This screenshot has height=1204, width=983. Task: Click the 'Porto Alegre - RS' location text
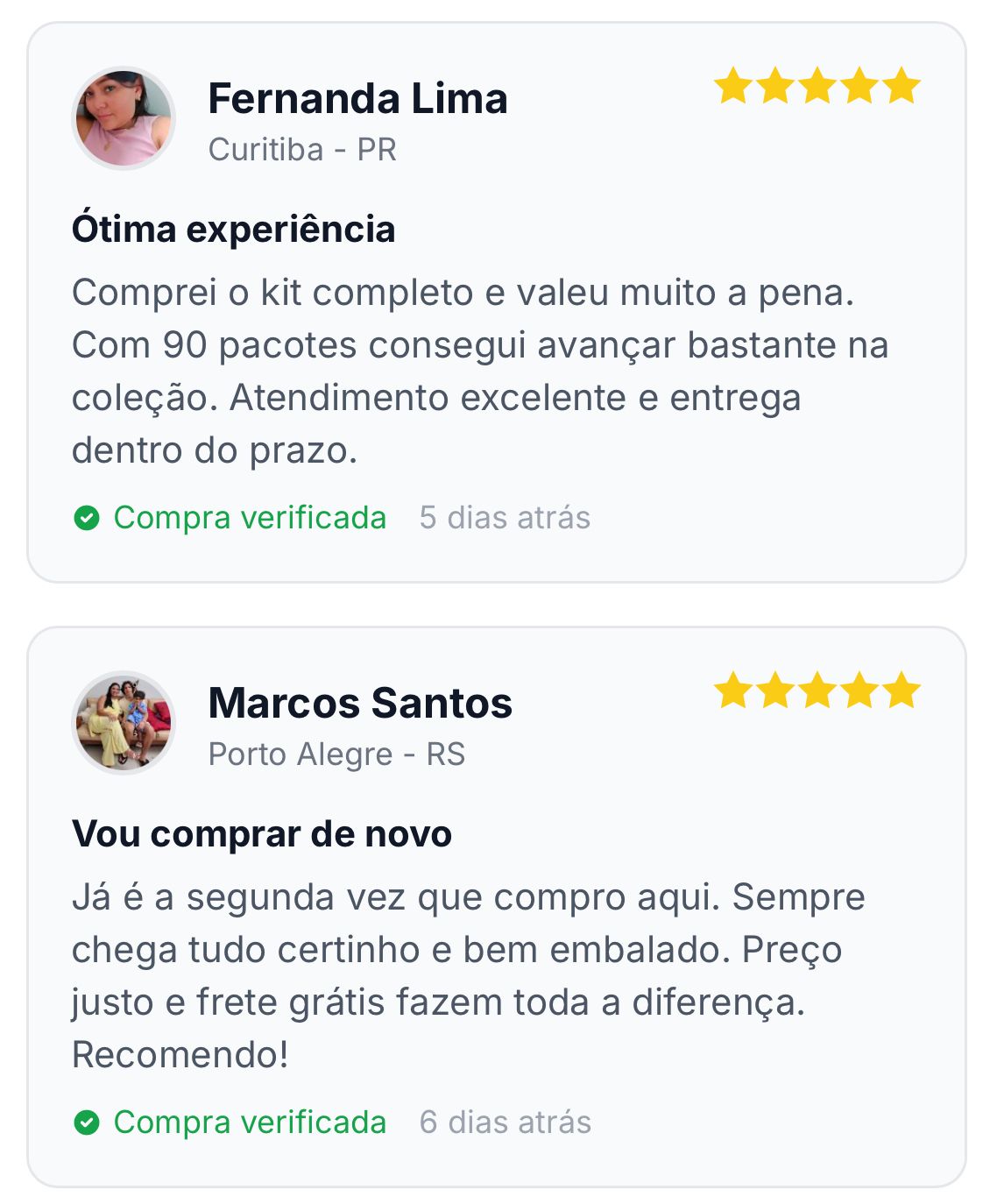336,754
